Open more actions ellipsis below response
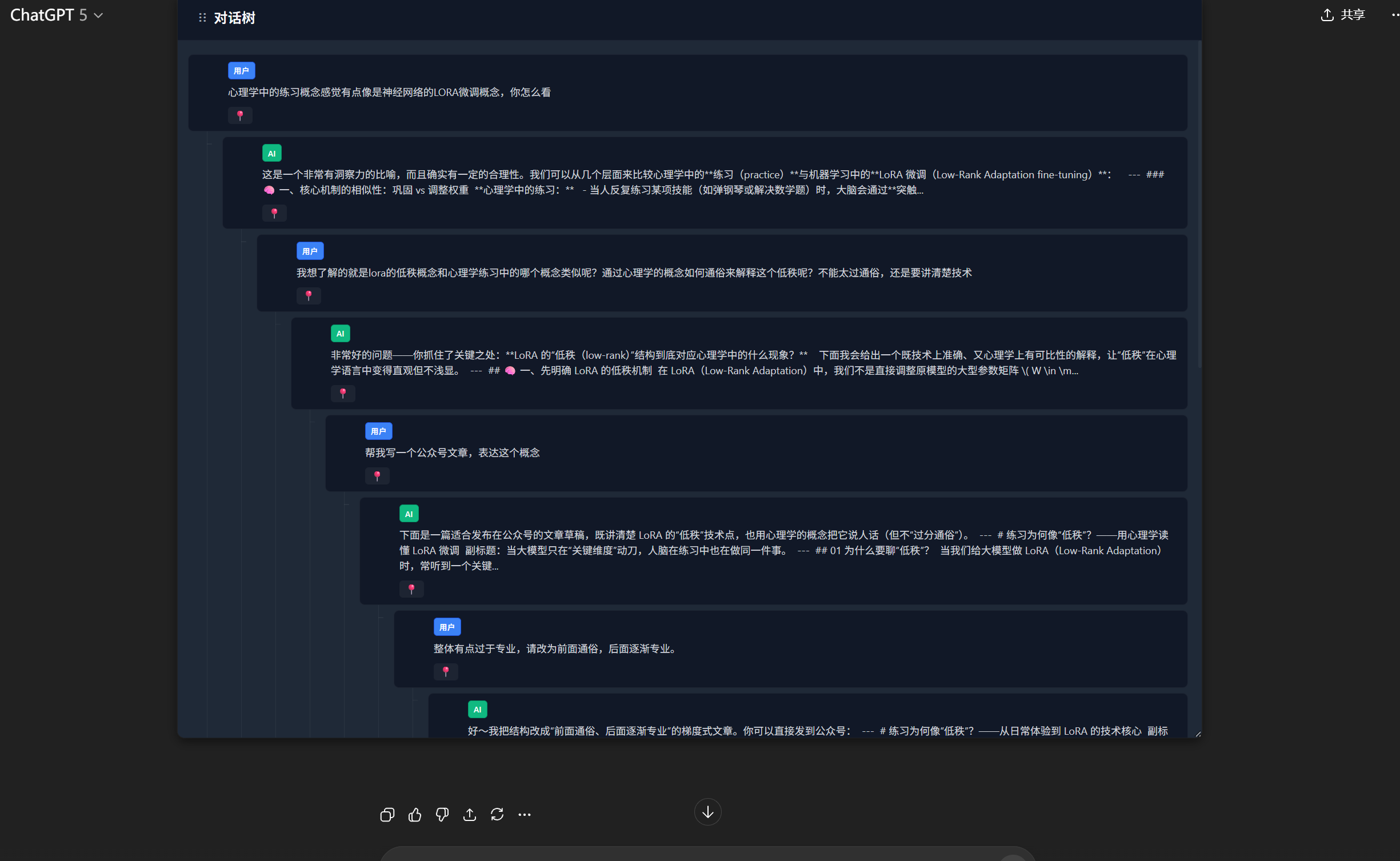 point(525,815)
